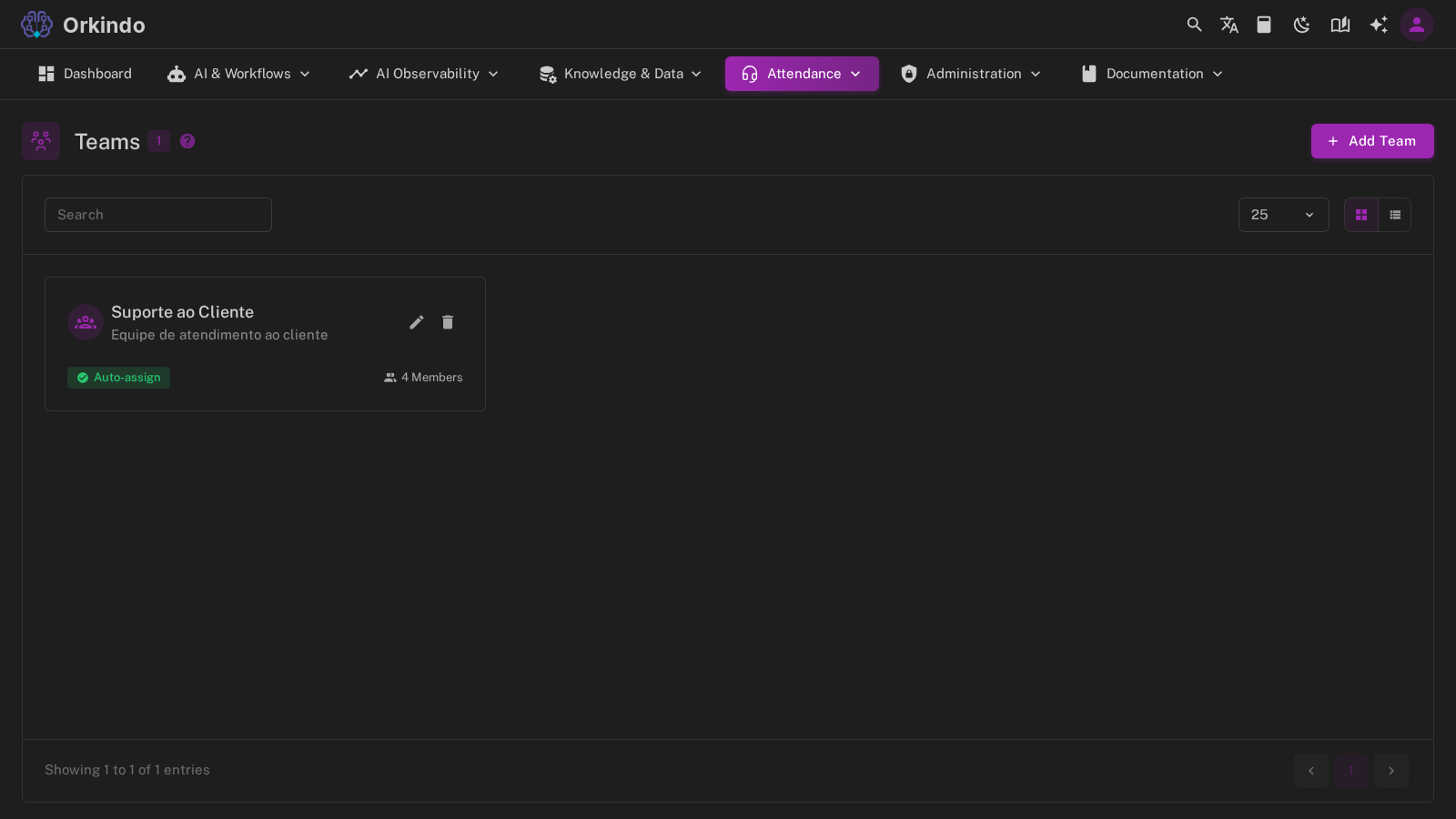Select page 1 in pagination
The image size is (1456, 819).
pos(1351,771)
